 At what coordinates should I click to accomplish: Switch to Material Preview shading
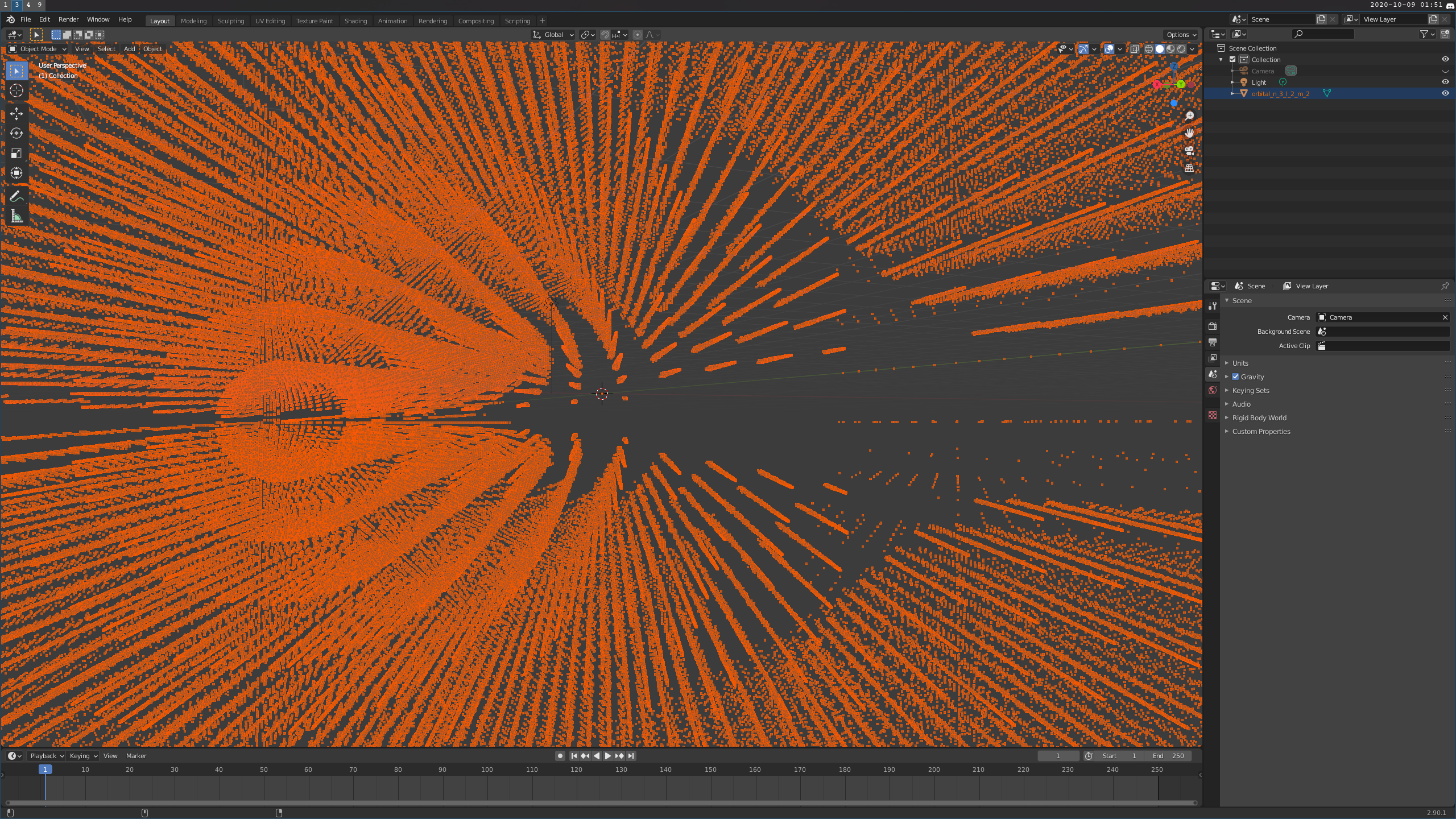coord(1170,49)
